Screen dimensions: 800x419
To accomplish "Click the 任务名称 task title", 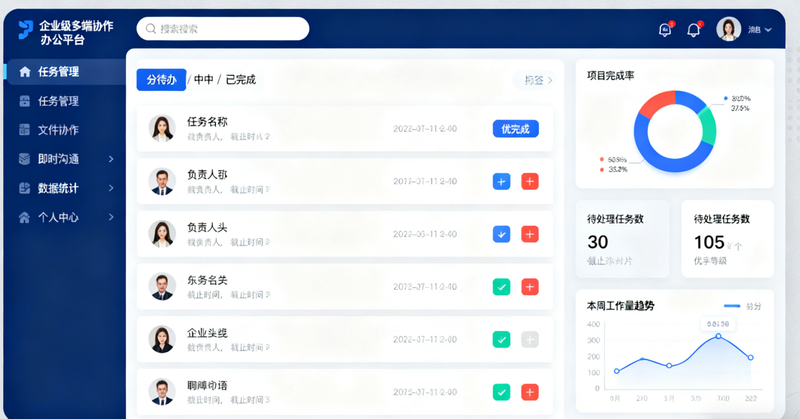I will 207,122.
